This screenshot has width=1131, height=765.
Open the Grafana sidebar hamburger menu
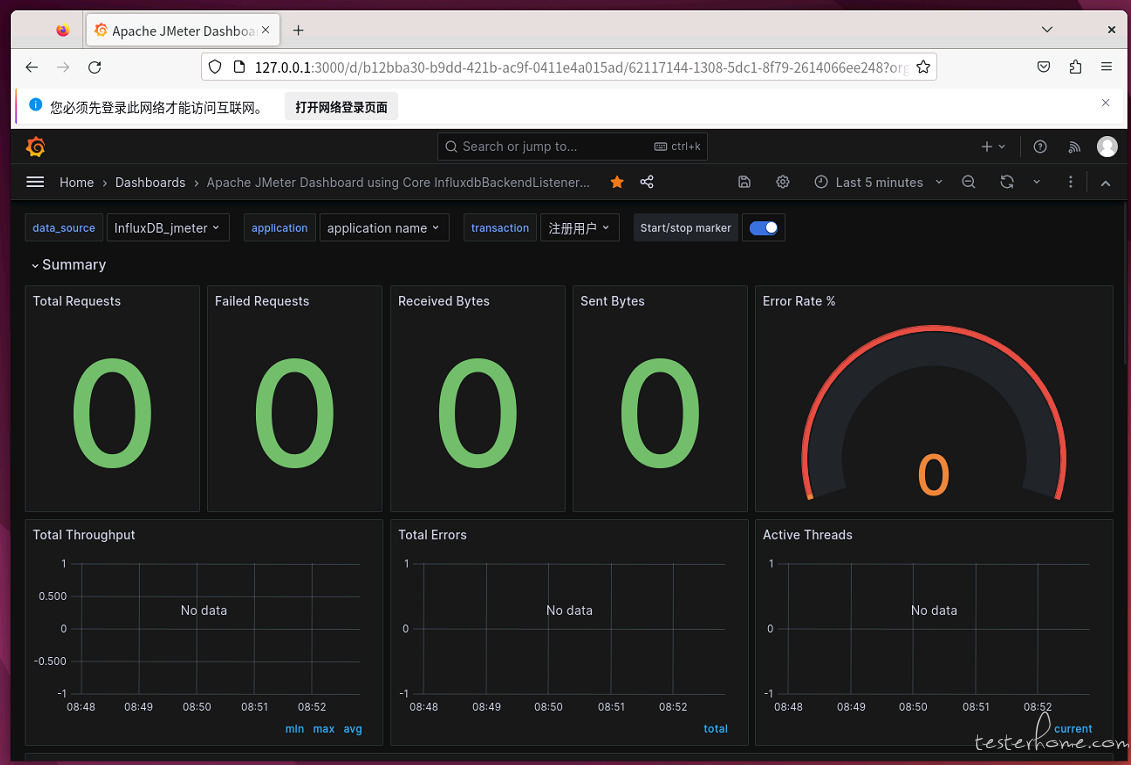pyautogui.click(x=35, y=182)
